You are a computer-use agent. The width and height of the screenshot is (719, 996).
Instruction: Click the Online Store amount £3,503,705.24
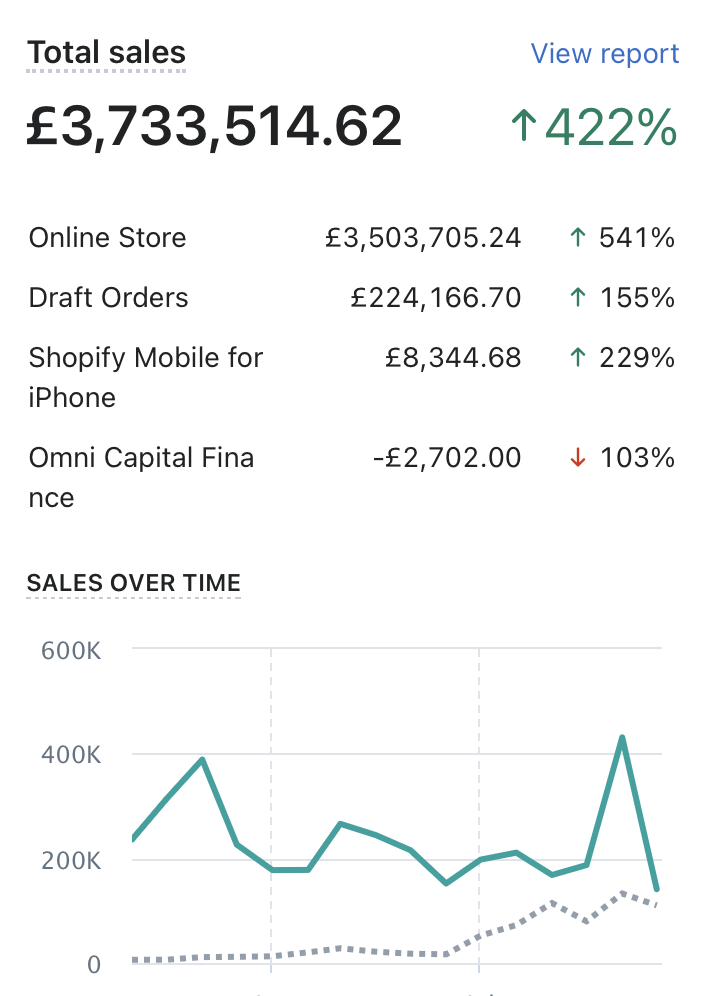(x=423, y=238)
